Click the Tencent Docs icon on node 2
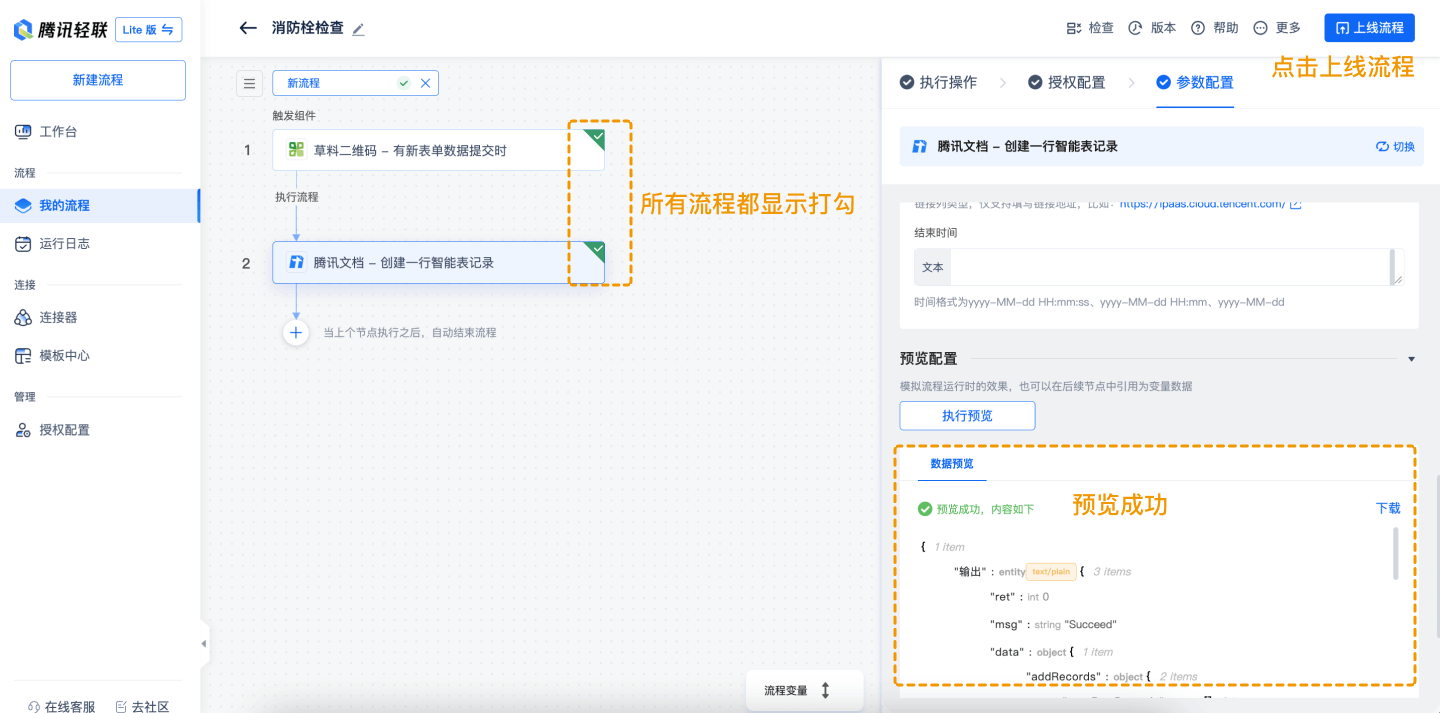 [x=296, y=262]
